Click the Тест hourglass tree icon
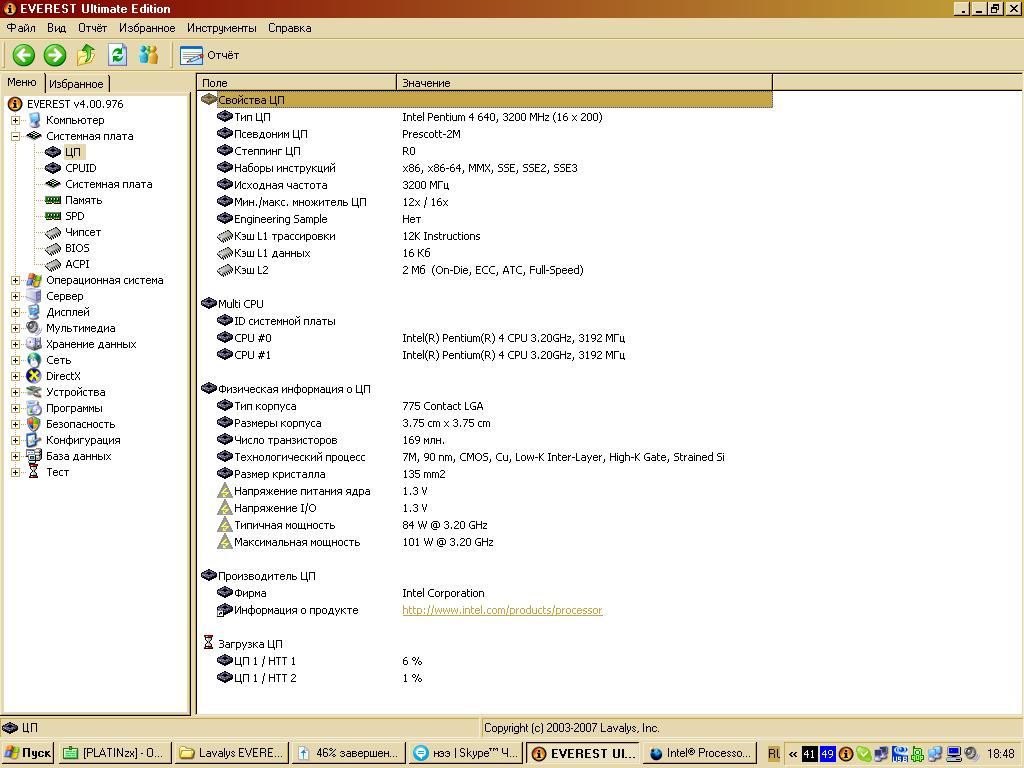 (x=33, y=472)
